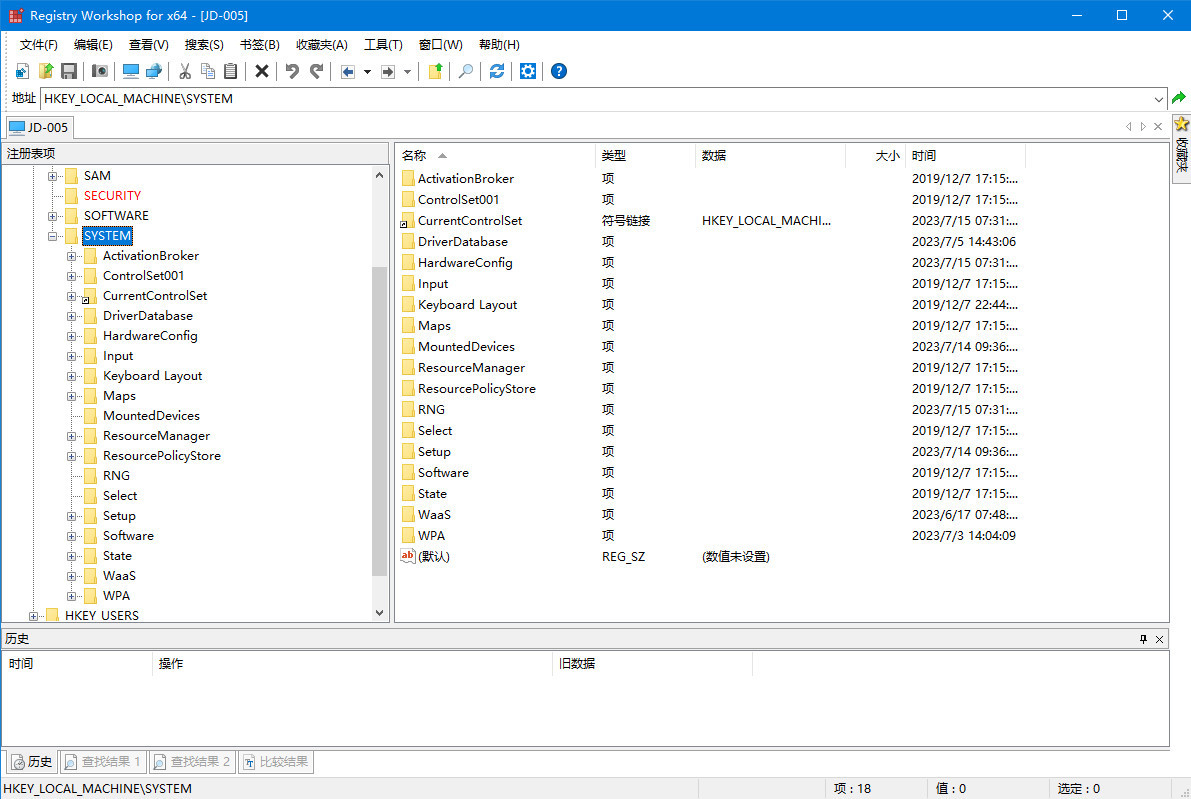Image resolution: width=1191 pixels, height=799 pixels.
Task: Click the refresh icon in toolbar
Action: pyautogui.click(x=497, y=71)
